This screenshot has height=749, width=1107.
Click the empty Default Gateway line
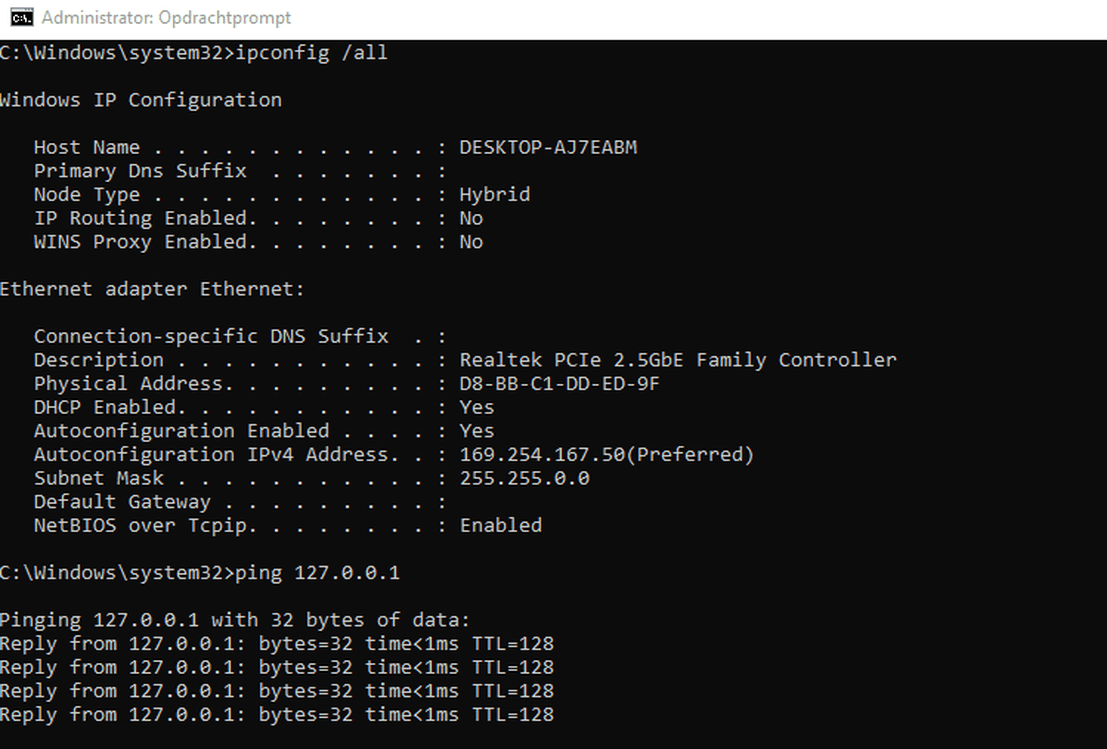click(x=240, y=502)
